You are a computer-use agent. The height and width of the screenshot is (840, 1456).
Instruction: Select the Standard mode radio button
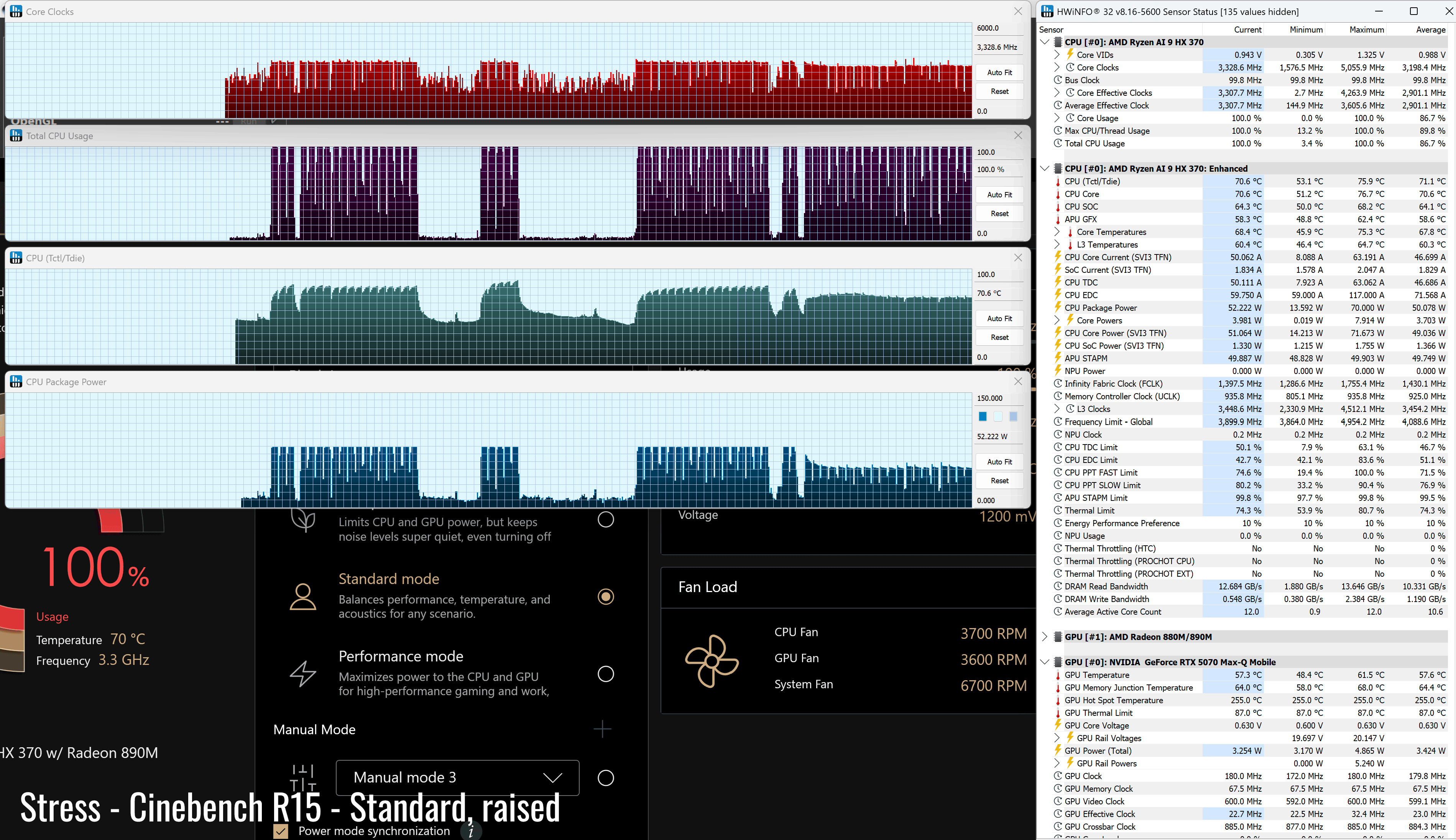[x=605, y=597]
